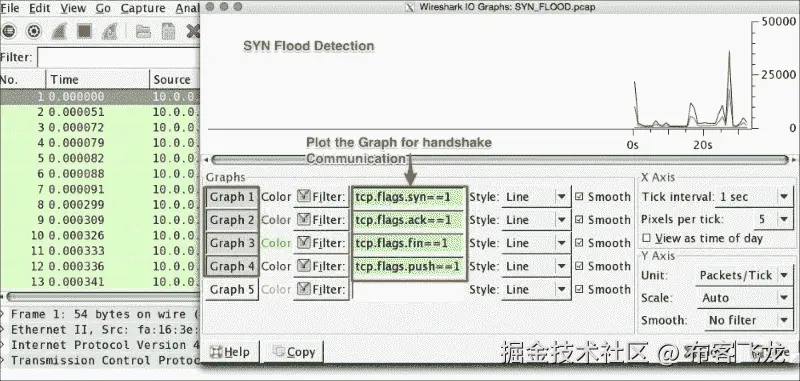This screenshot has width=800, height=381.
Task: Open the Y Axis Unit dropdown
Action: tap(744, 275)
